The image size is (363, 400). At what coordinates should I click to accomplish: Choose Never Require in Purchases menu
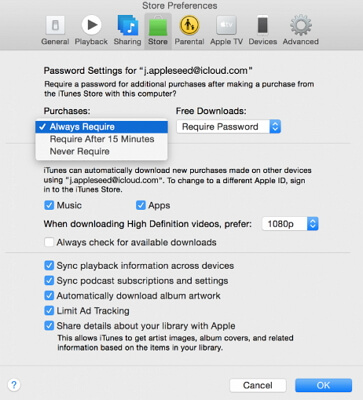(x=101, y=151)
